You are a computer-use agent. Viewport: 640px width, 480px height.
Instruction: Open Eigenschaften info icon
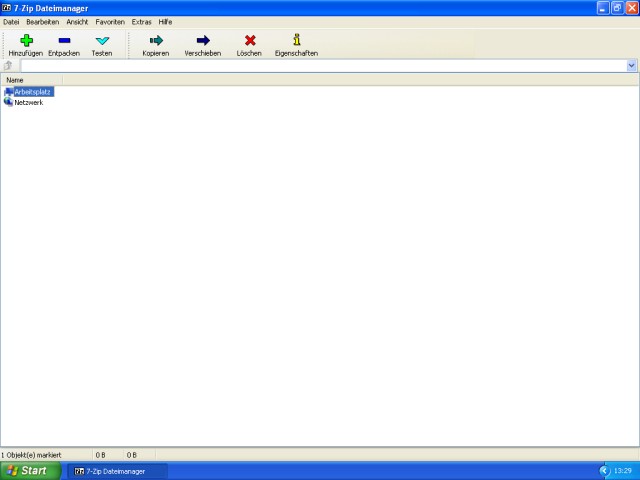[297, 39]
